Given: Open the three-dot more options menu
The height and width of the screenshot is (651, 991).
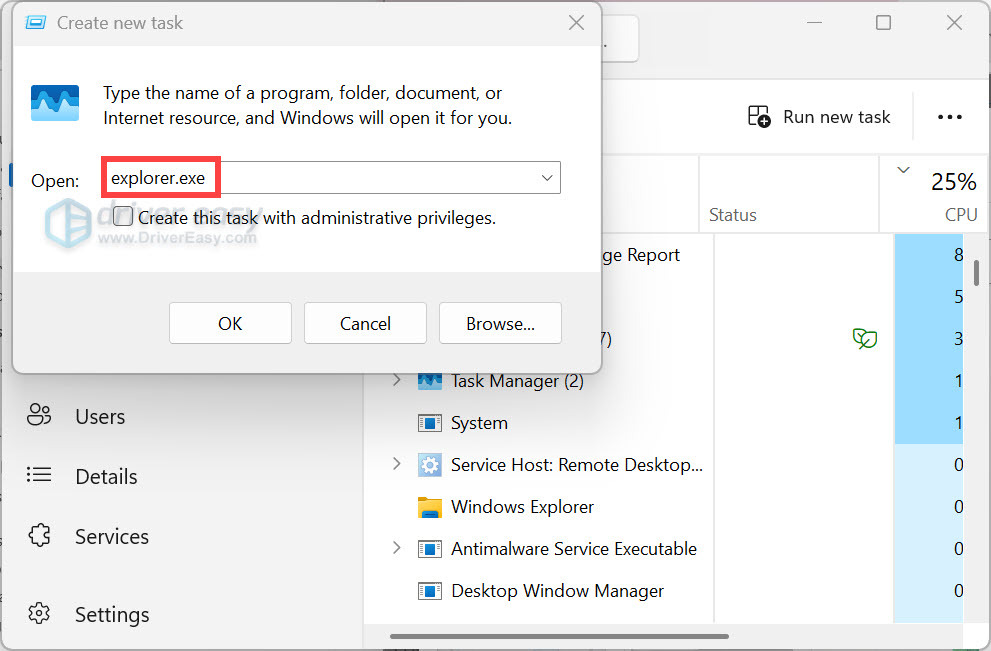Looking at the screenshot, I should point(949,117).
